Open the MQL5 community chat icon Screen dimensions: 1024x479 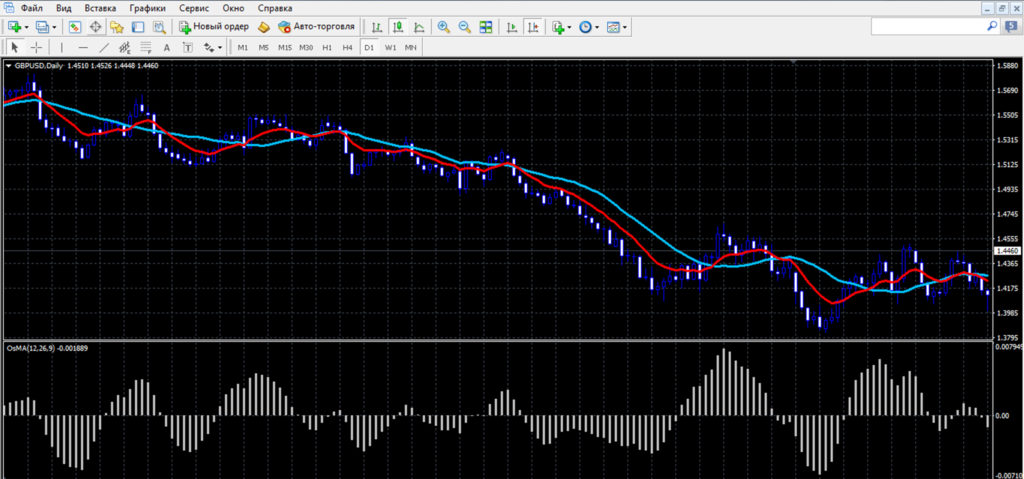click(x=1012, y=26)
